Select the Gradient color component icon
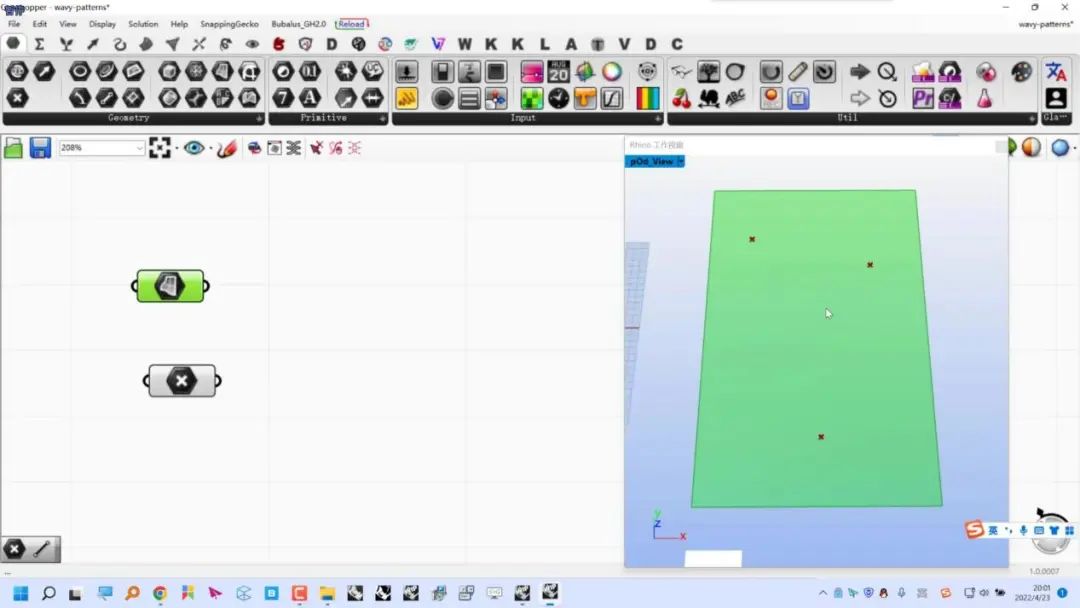Viewport: 1080px width, 608px height. [648, 98]
